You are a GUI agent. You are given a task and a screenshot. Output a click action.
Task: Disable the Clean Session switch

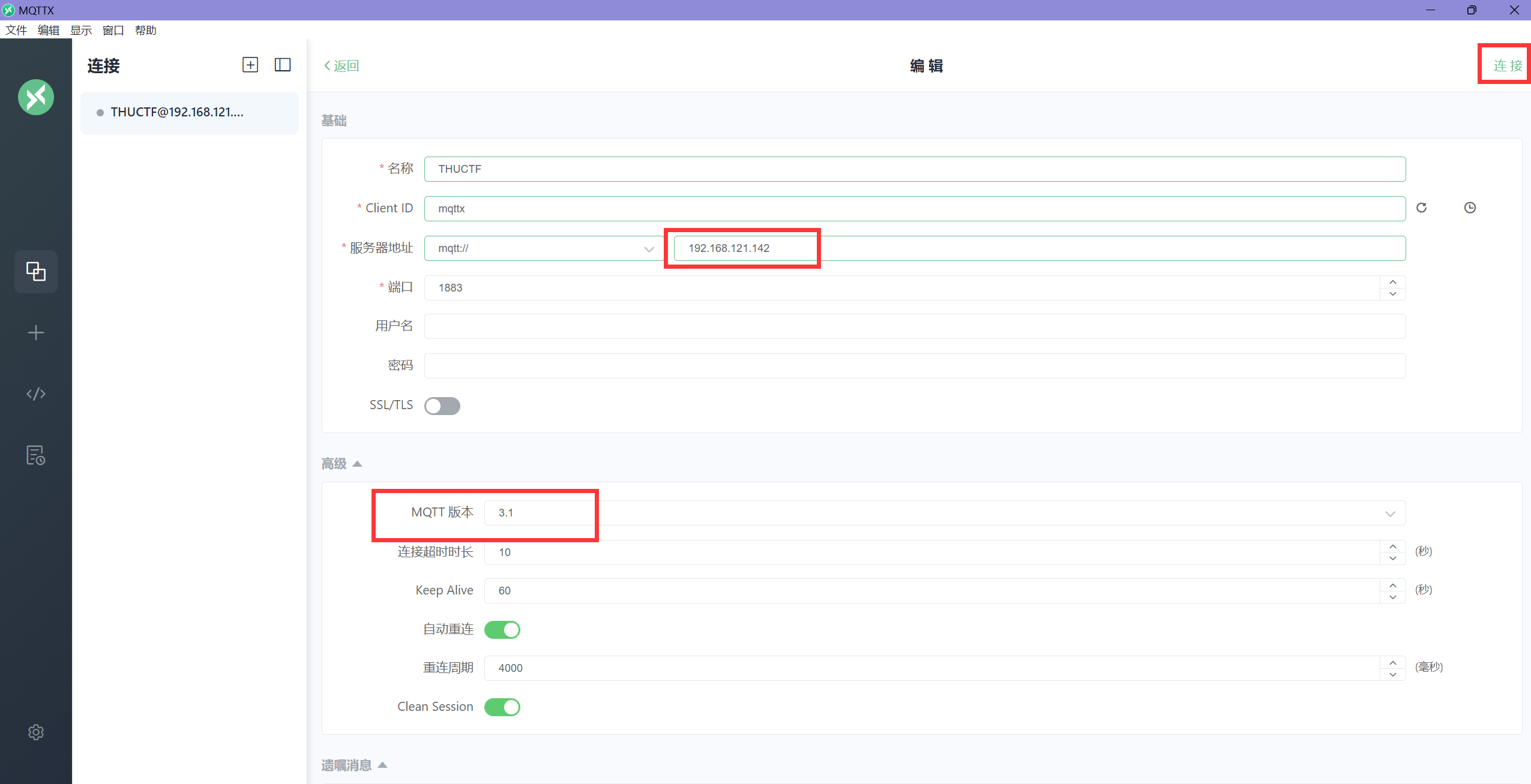[502, 707]
